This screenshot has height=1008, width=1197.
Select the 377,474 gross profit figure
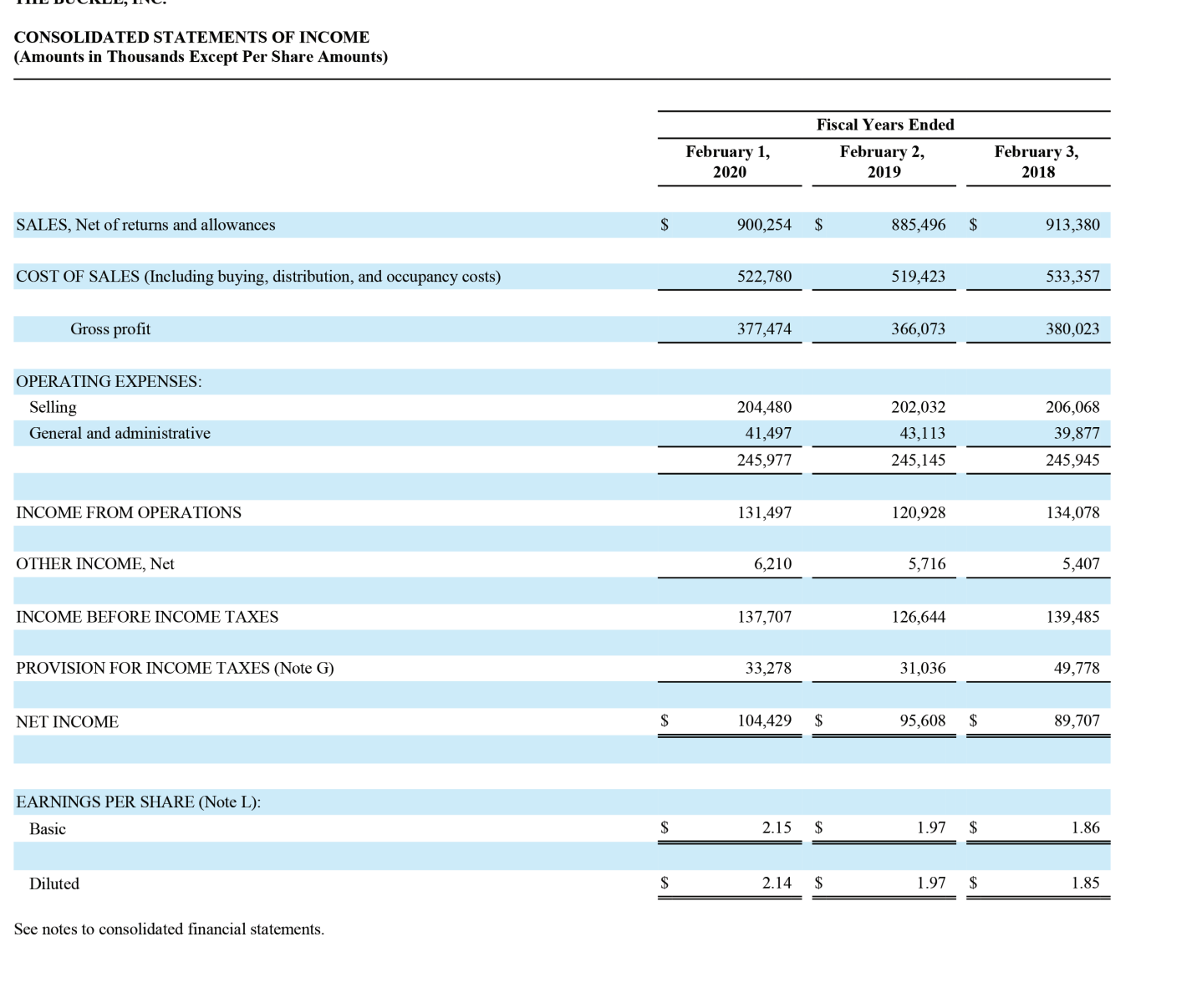[x=767, y=328]
